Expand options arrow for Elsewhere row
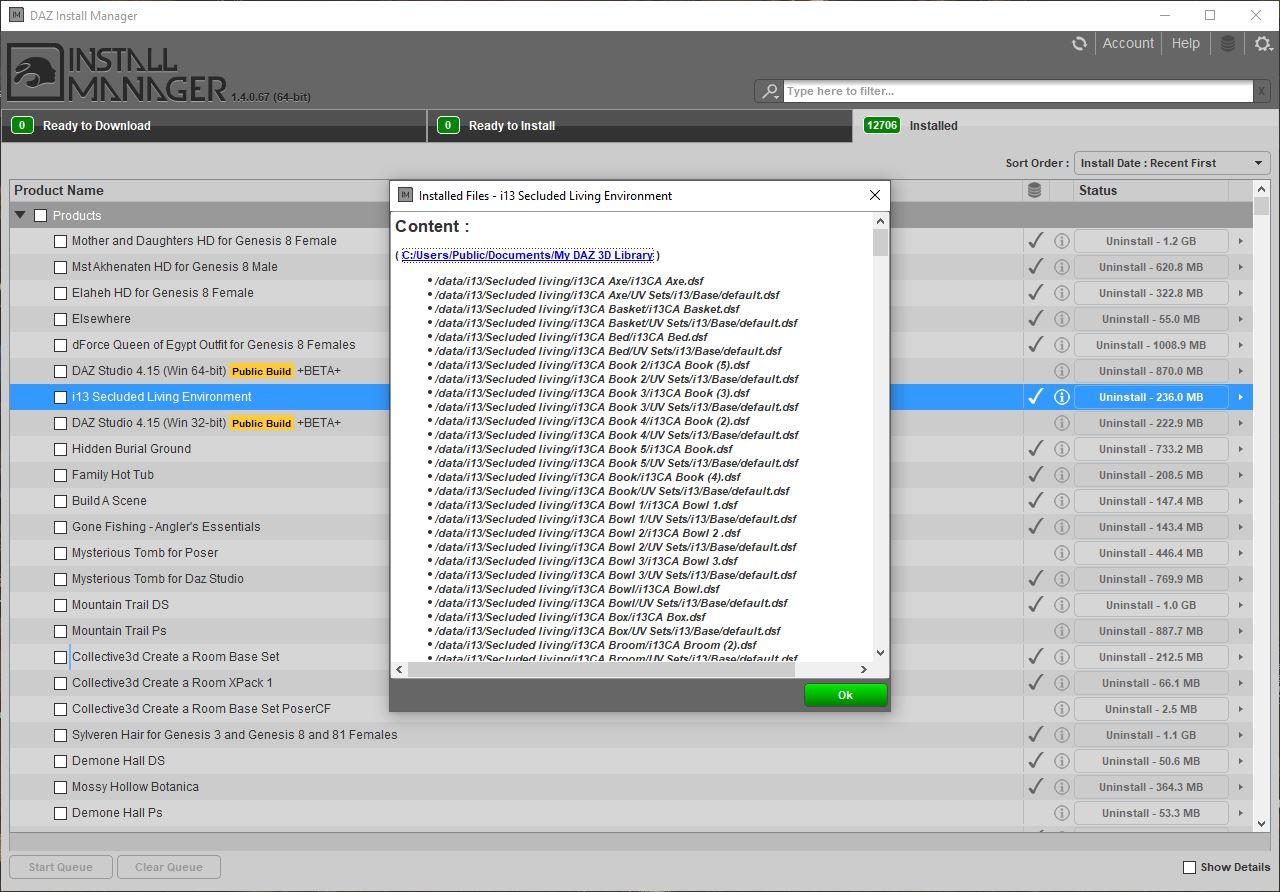The width and height of the screenshot is (1280, 892). tap(1240, 319)
